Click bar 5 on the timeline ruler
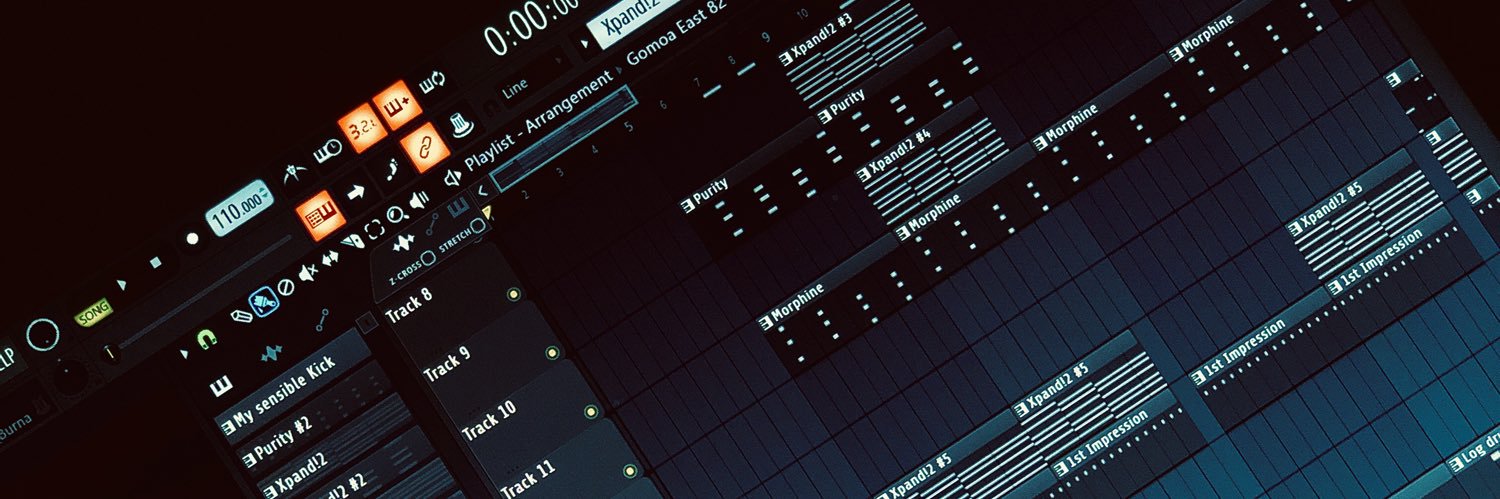Screen dimensions: 1500x499 coord(629,126)
